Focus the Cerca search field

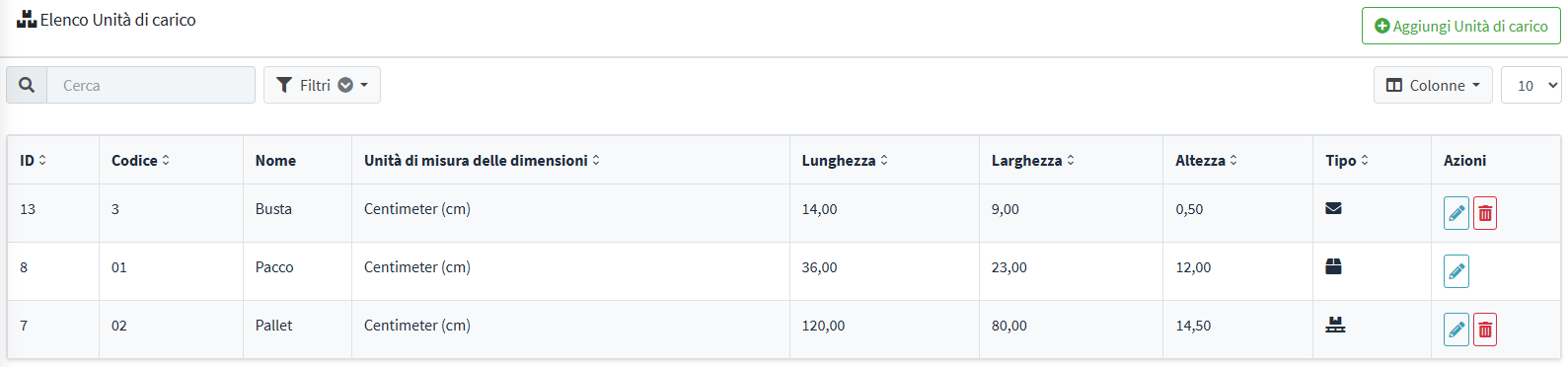click(x=151, y=85)
